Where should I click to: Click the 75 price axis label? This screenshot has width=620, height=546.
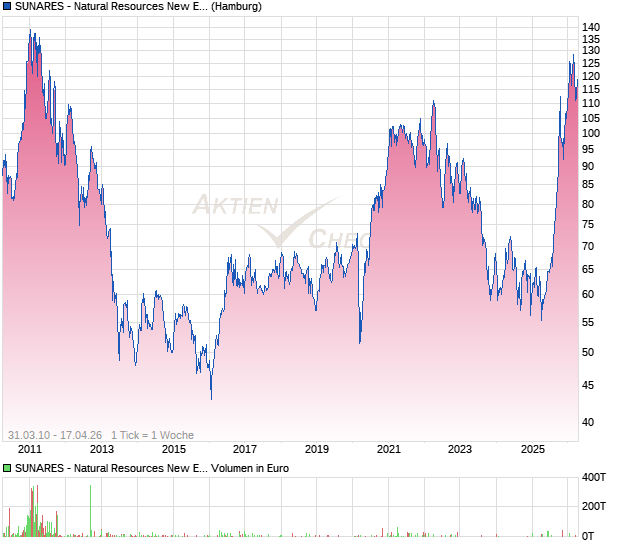588,225
